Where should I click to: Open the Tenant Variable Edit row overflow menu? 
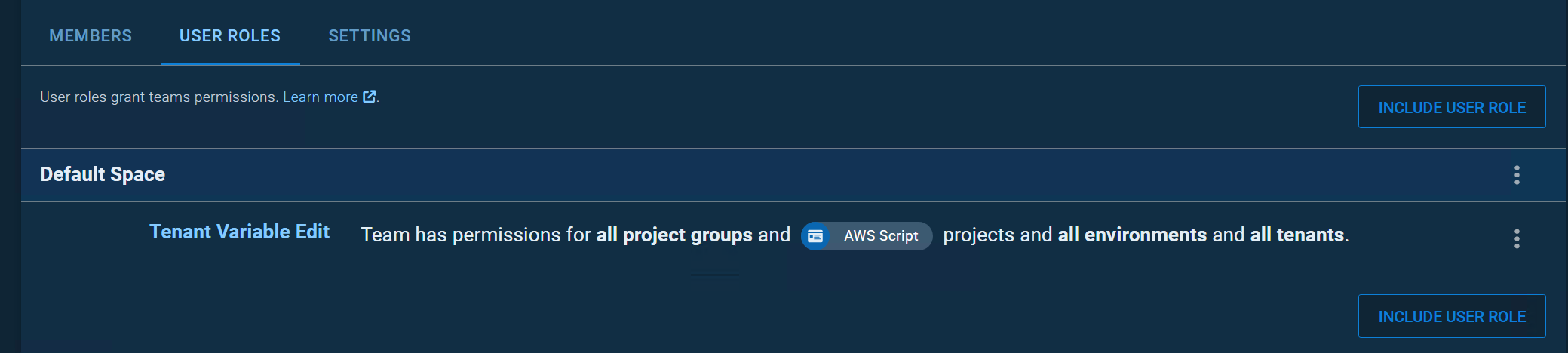point(1517,239)
